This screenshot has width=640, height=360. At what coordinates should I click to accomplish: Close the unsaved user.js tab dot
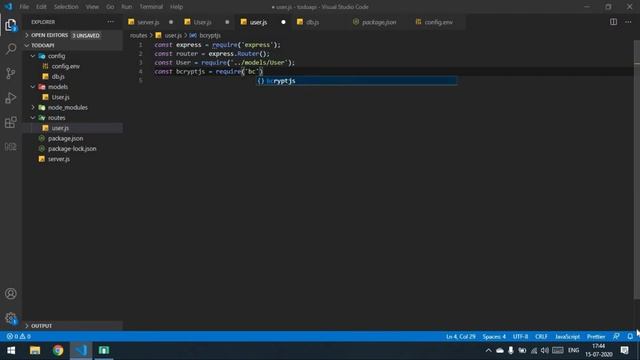(283, 22)
